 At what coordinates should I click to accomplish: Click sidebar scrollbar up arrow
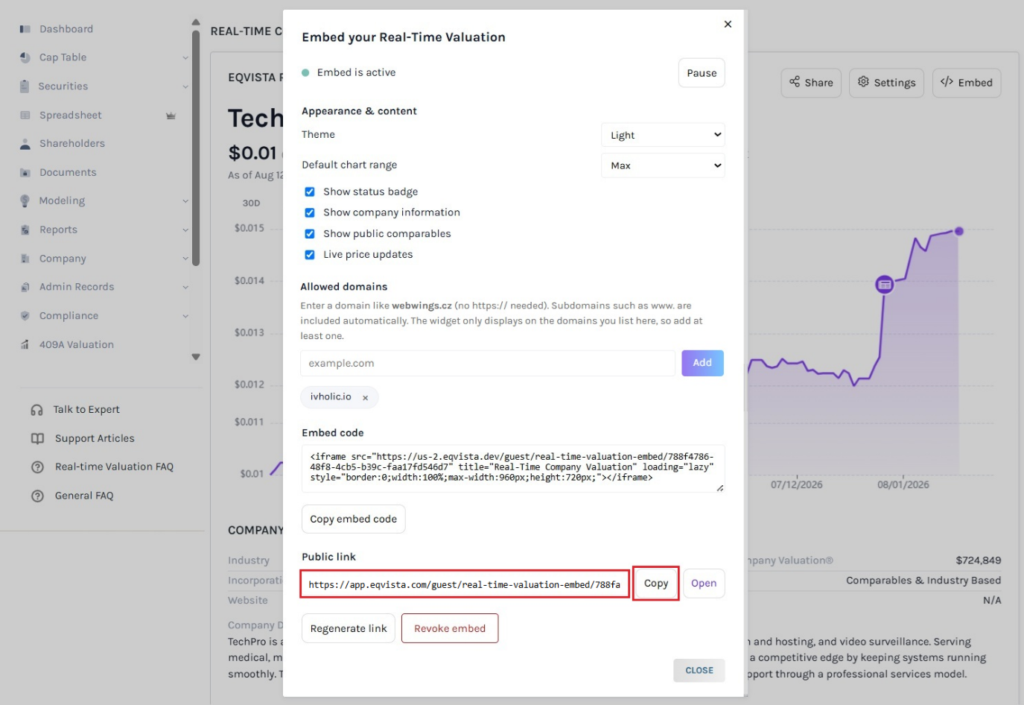point(196,22)
